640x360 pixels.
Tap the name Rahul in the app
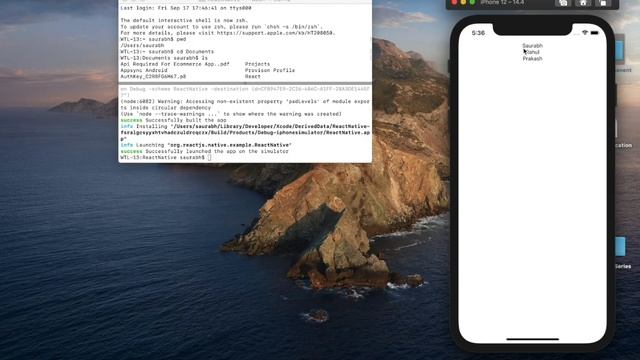532,52
